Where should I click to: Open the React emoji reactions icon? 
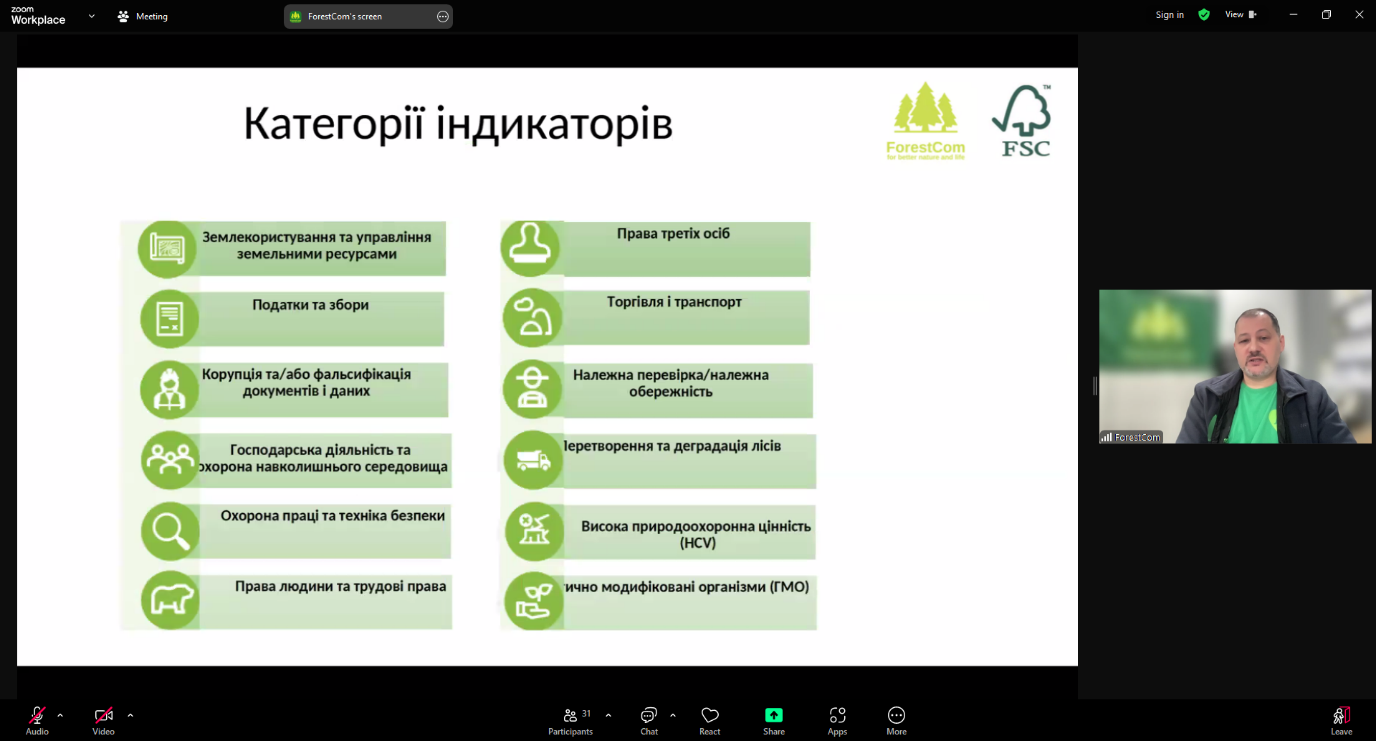710,715
